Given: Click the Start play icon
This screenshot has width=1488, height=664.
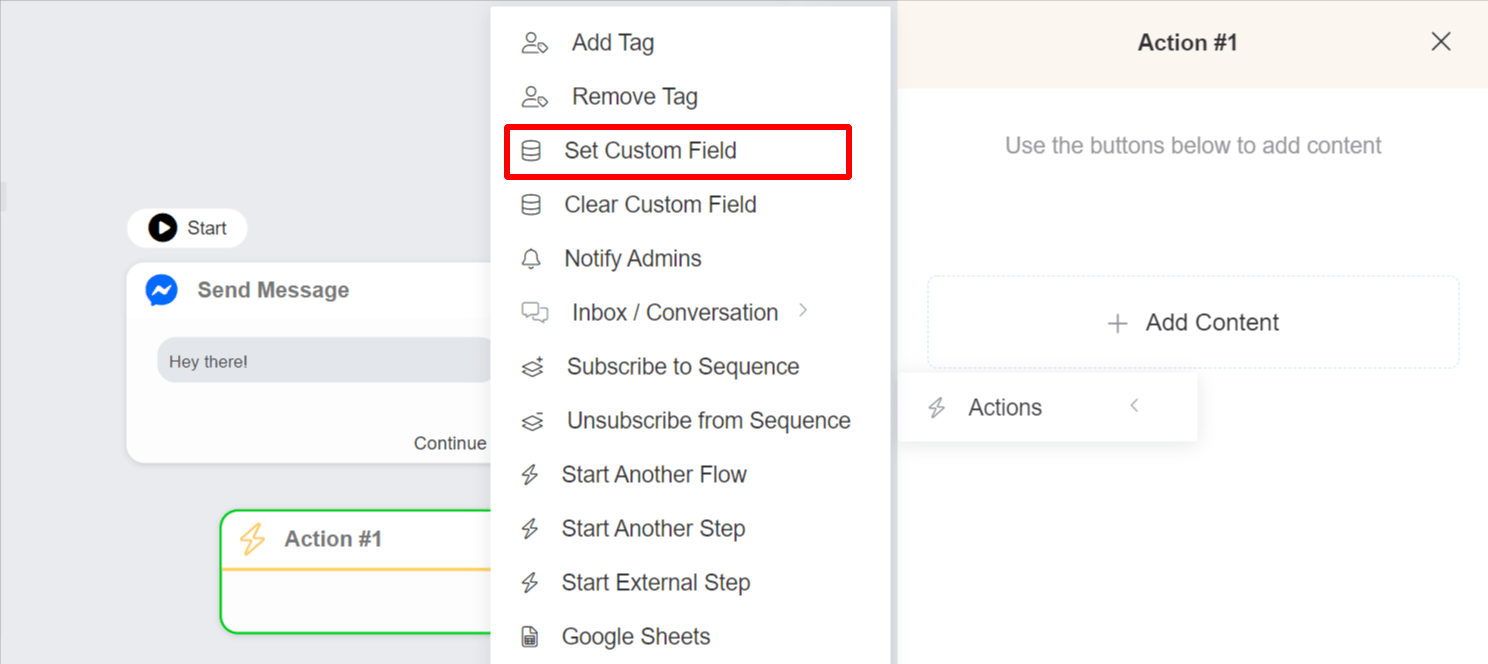Looking at the screenshot, I should pyautogui.click(x=163, y=228).
